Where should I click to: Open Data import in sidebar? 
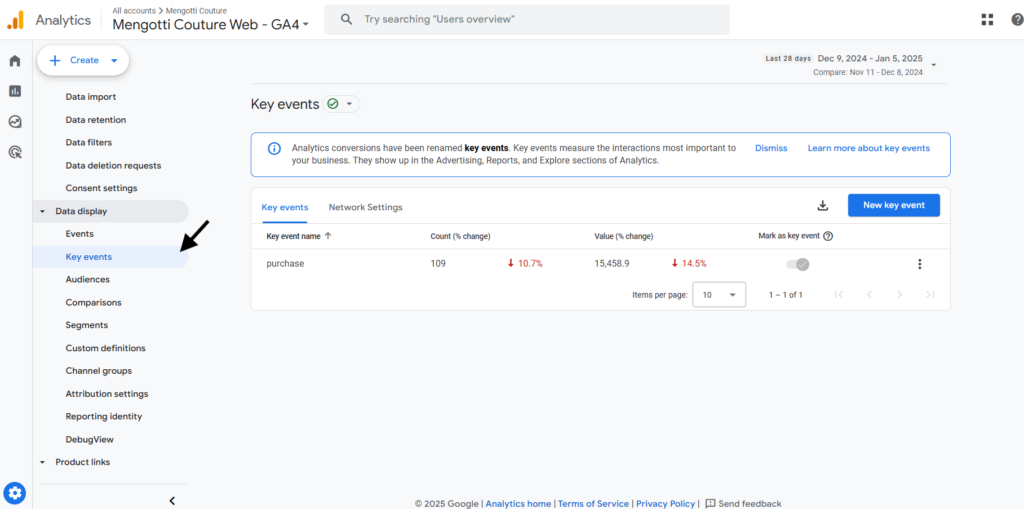tap(91, 97)
